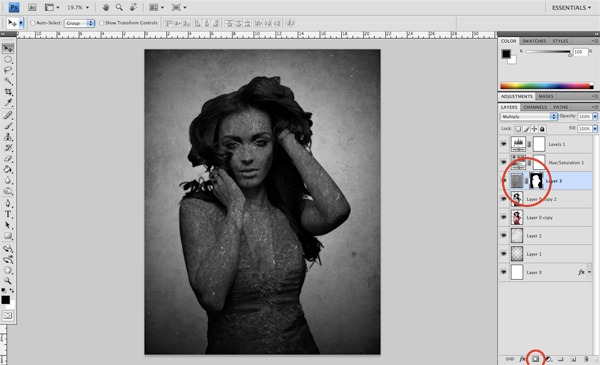This screenshot has width=600, height=365.
Task: Open the Fill slider arrow
Action: click(595, 129)
